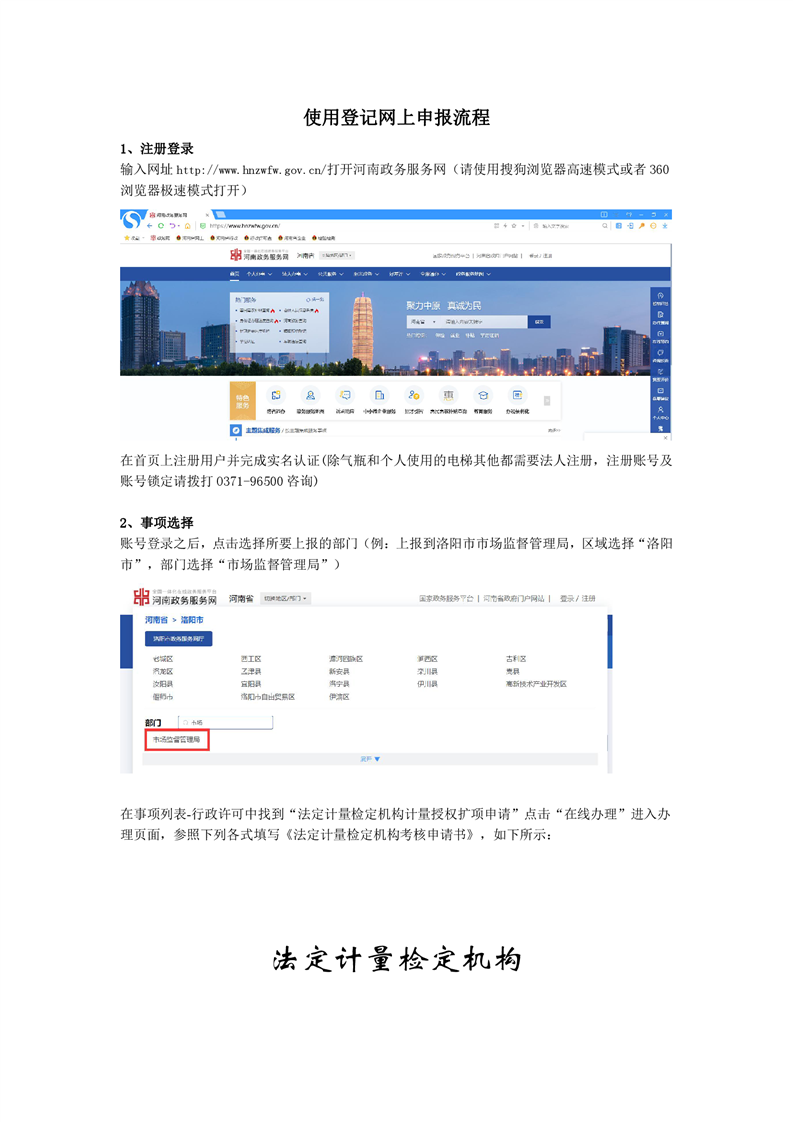Select the 孟津县 county
The height and width of the screenshot is (1122, 793).
click(250, 672)
